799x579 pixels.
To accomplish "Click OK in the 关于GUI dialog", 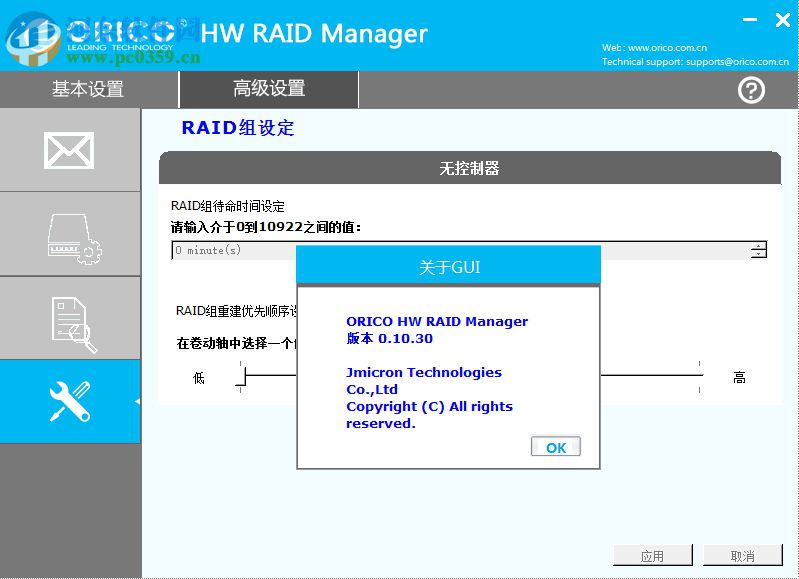I will click(555, 447).
